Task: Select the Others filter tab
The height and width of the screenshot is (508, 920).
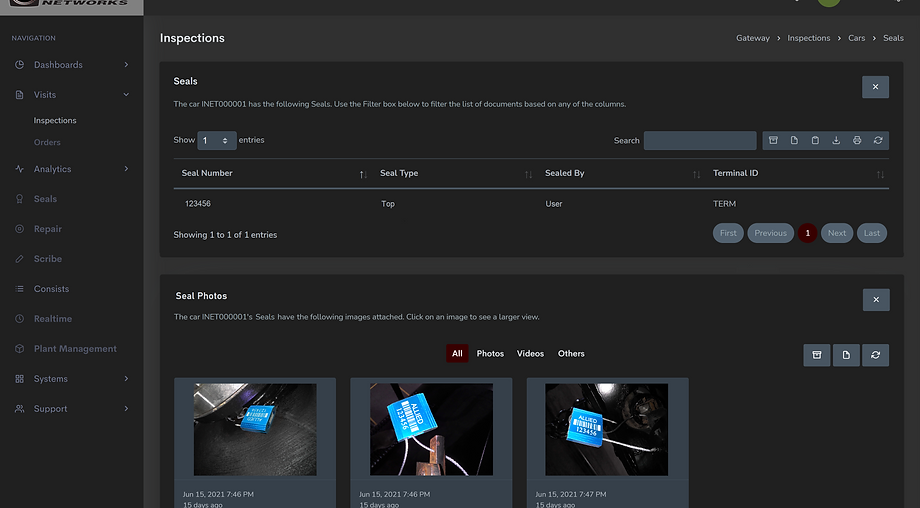Action: pyautogui.click(x=571, y=354)
